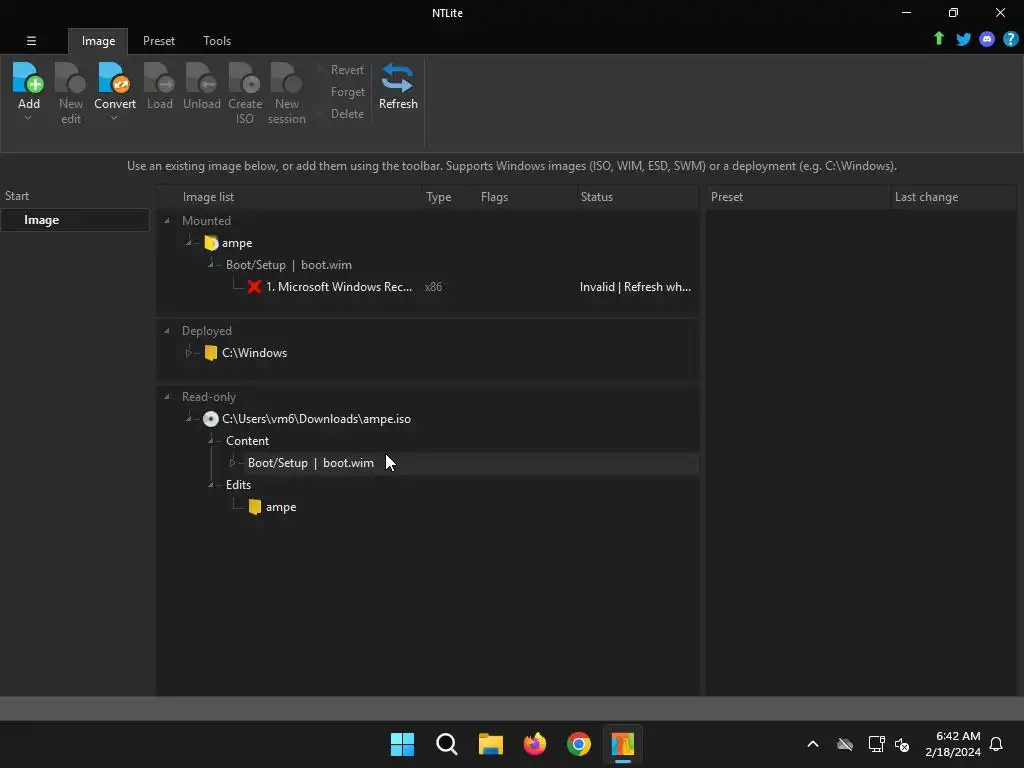Screen dimensions: 1024x768
Task: Switch to the Image tab
Action: point(98,40)
